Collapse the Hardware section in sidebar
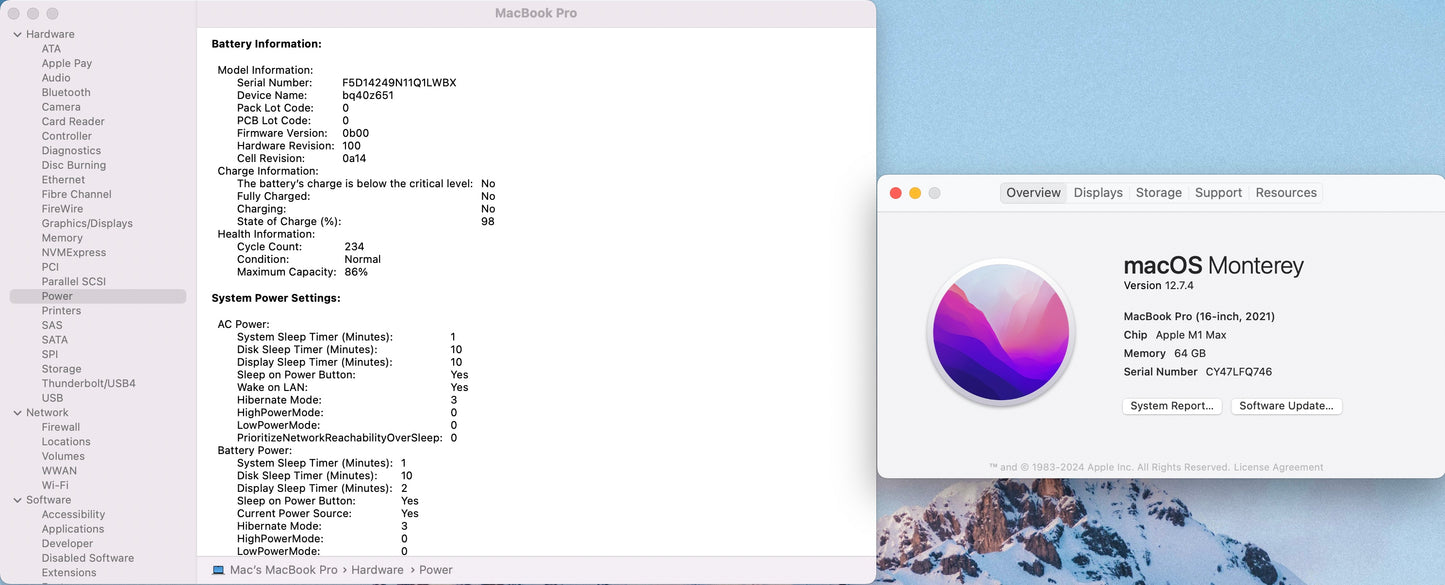Screen dimensions: 1445x585 [18, 34]
